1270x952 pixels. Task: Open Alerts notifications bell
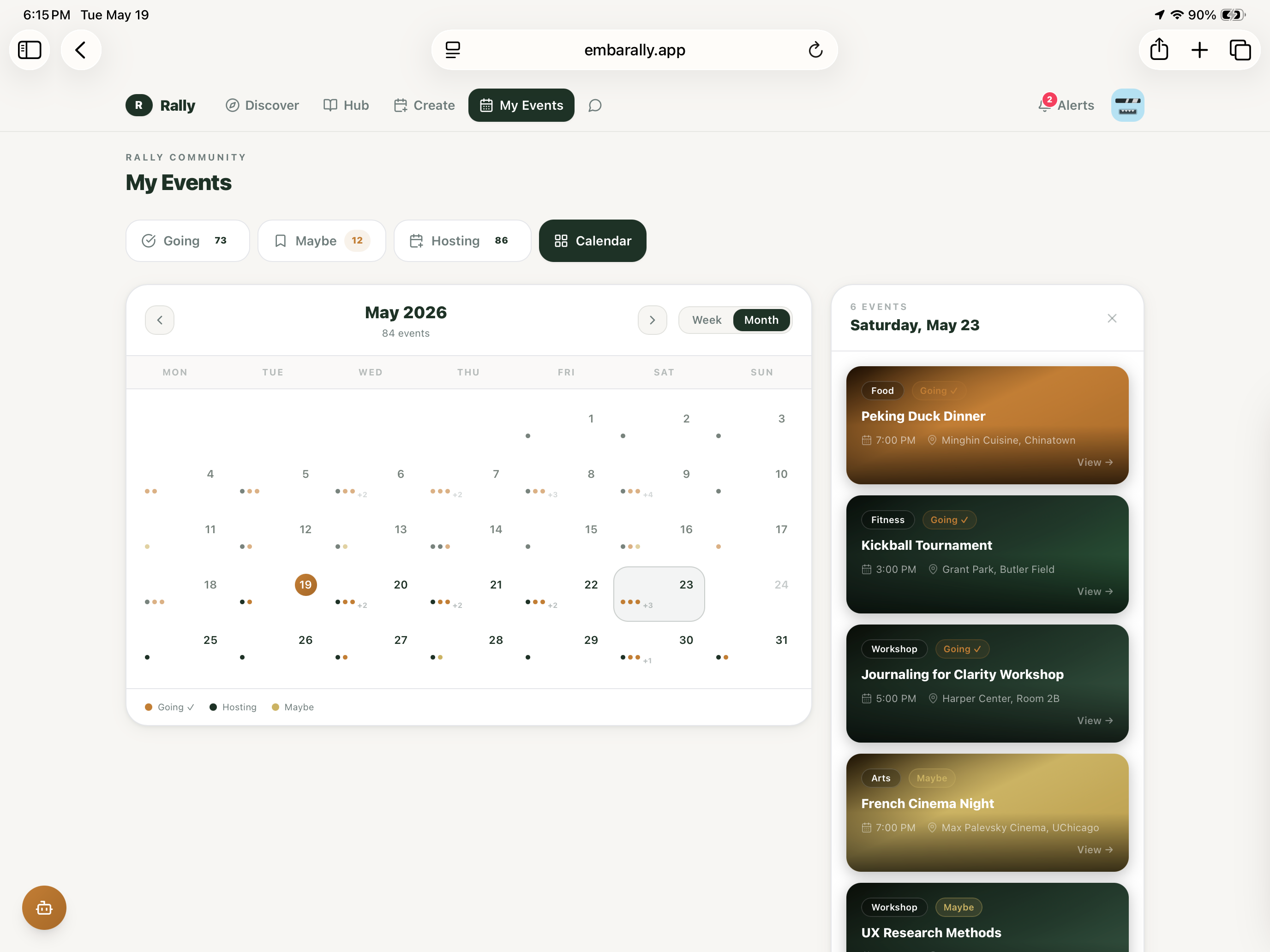(1066, 105)
